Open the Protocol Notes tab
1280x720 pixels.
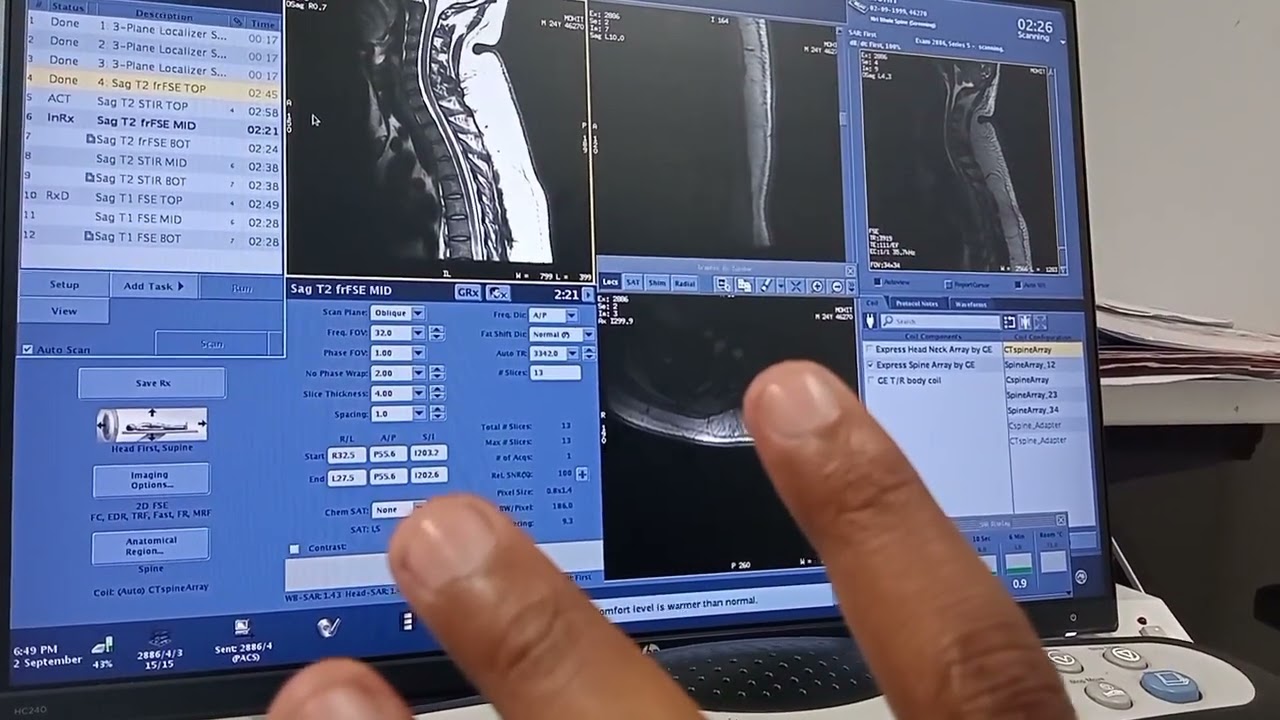(916, 304)
